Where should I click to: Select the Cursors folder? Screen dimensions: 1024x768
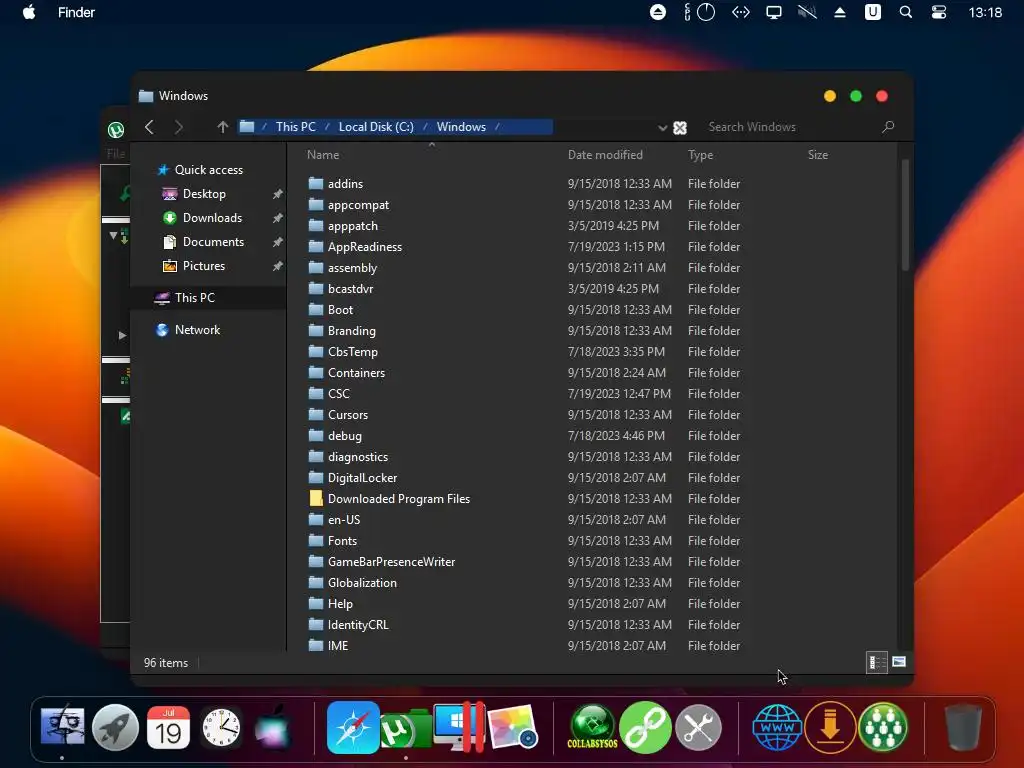pyautogui.click(x=348, y=415)
